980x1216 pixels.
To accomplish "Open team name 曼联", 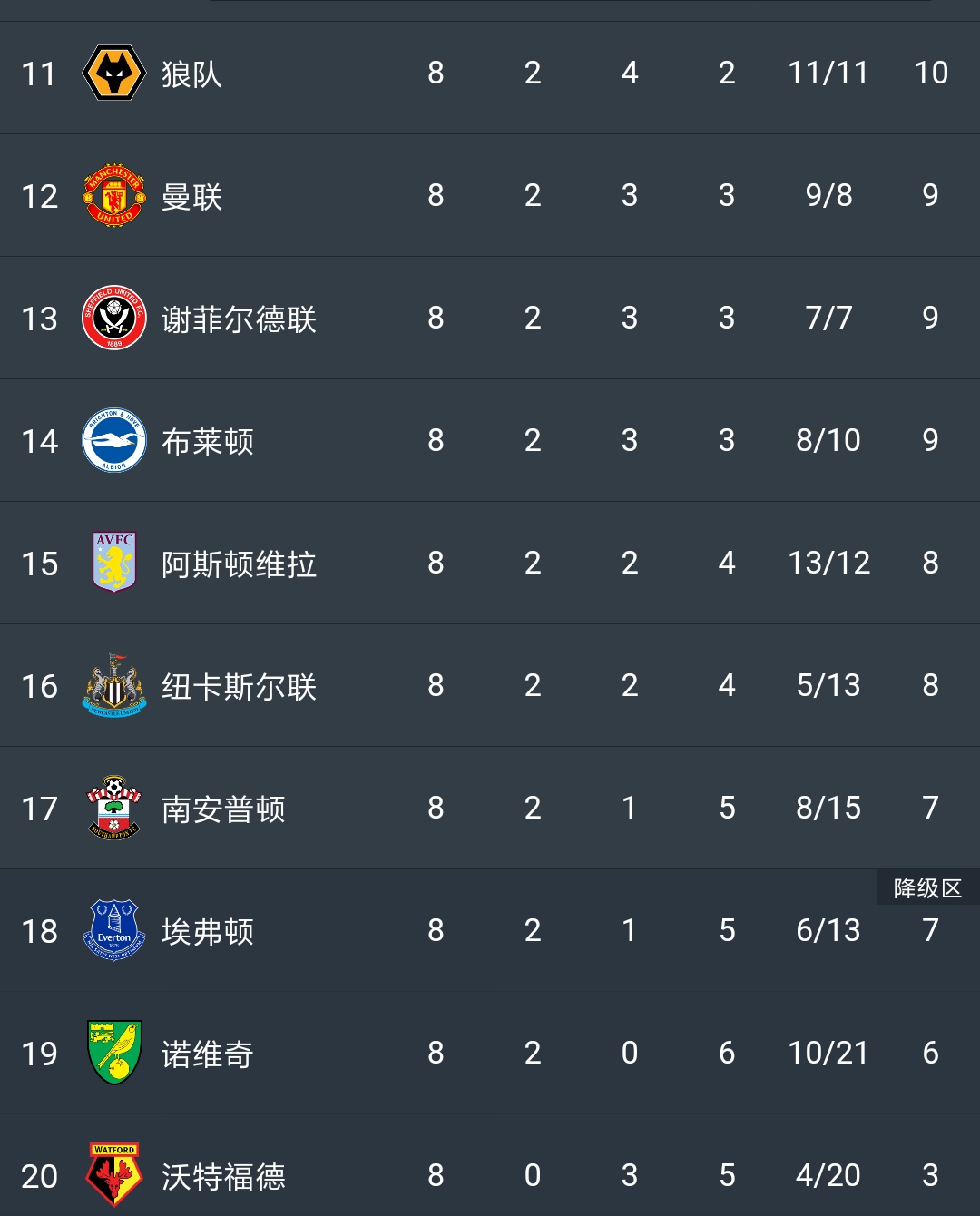I will point(191,197).
